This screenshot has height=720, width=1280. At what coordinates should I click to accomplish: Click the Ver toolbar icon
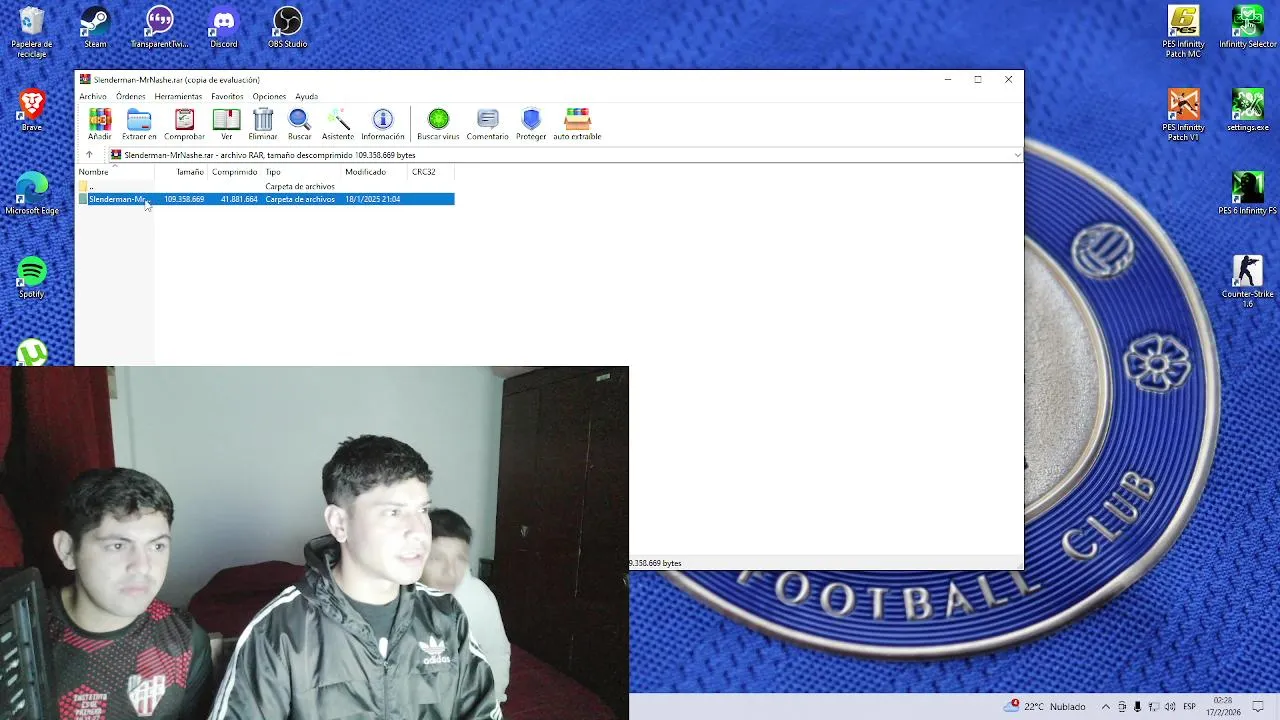tap(227, 124)
